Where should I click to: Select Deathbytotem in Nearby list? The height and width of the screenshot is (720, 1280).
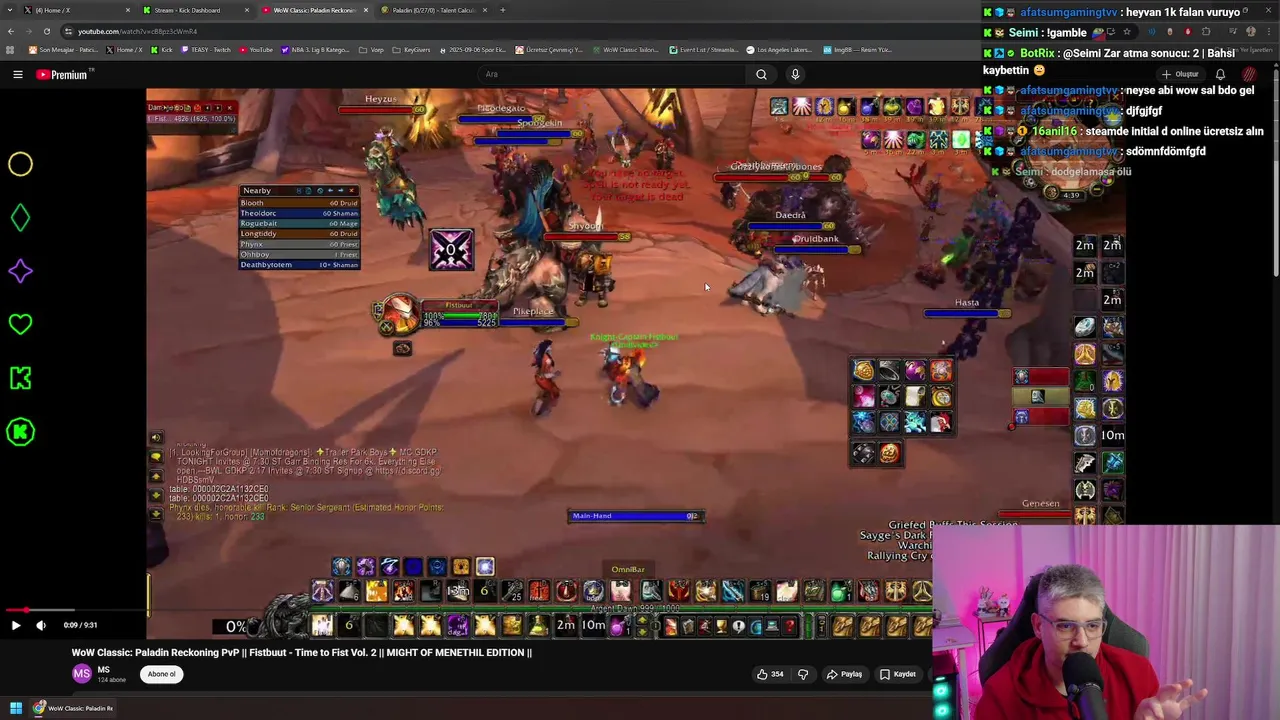(x=298, y=265)
